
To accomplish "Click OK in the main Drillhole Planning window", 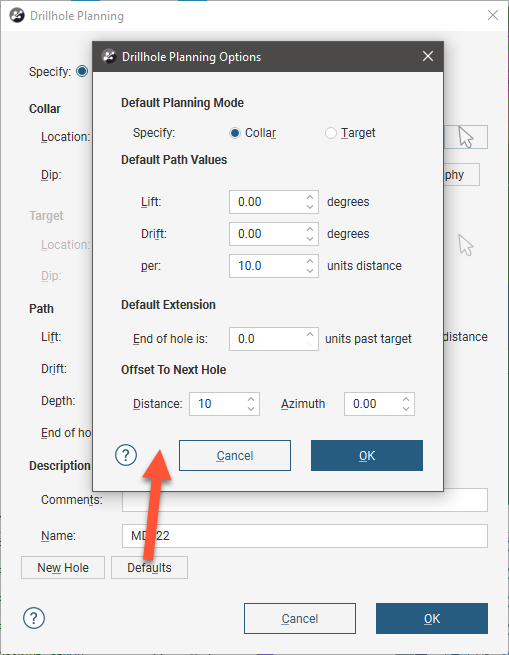I will click(x=432, y=618).
